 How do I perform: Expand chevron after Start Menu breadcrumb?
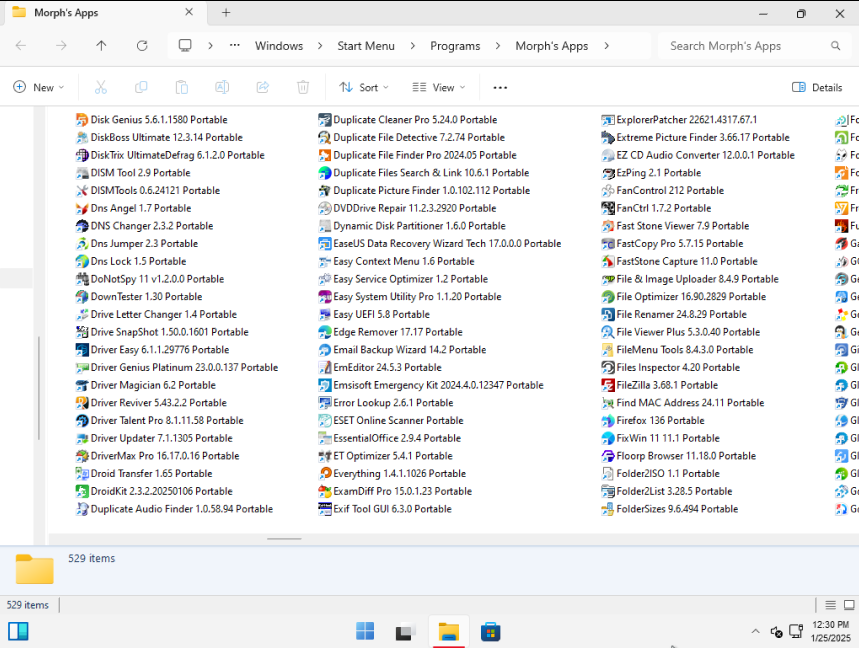click(413, 46)
